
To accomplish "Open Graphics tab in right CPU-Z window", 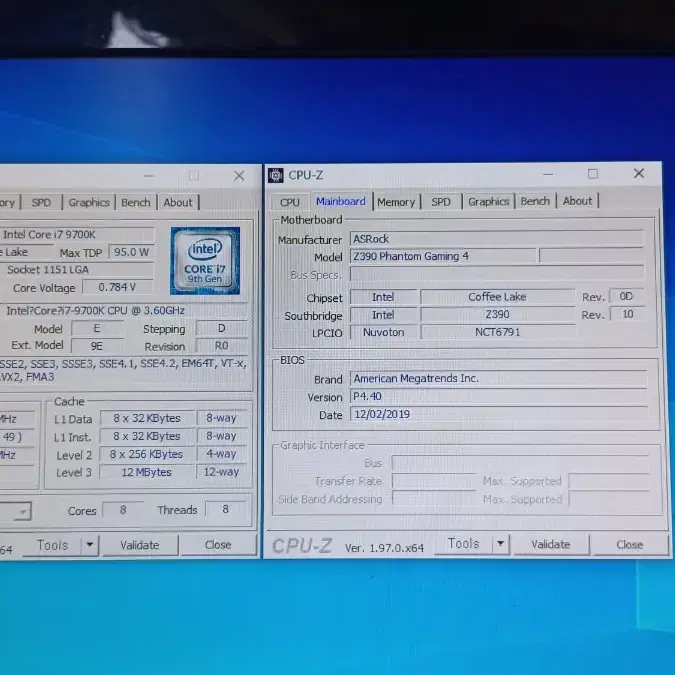I will click(489, 201).
